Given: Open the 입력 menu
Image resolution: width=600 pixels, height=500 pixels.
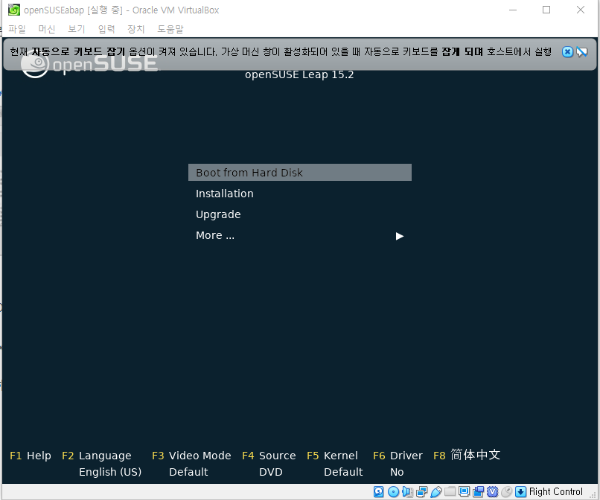Looking at the screenshot, I should pos(106,29).
